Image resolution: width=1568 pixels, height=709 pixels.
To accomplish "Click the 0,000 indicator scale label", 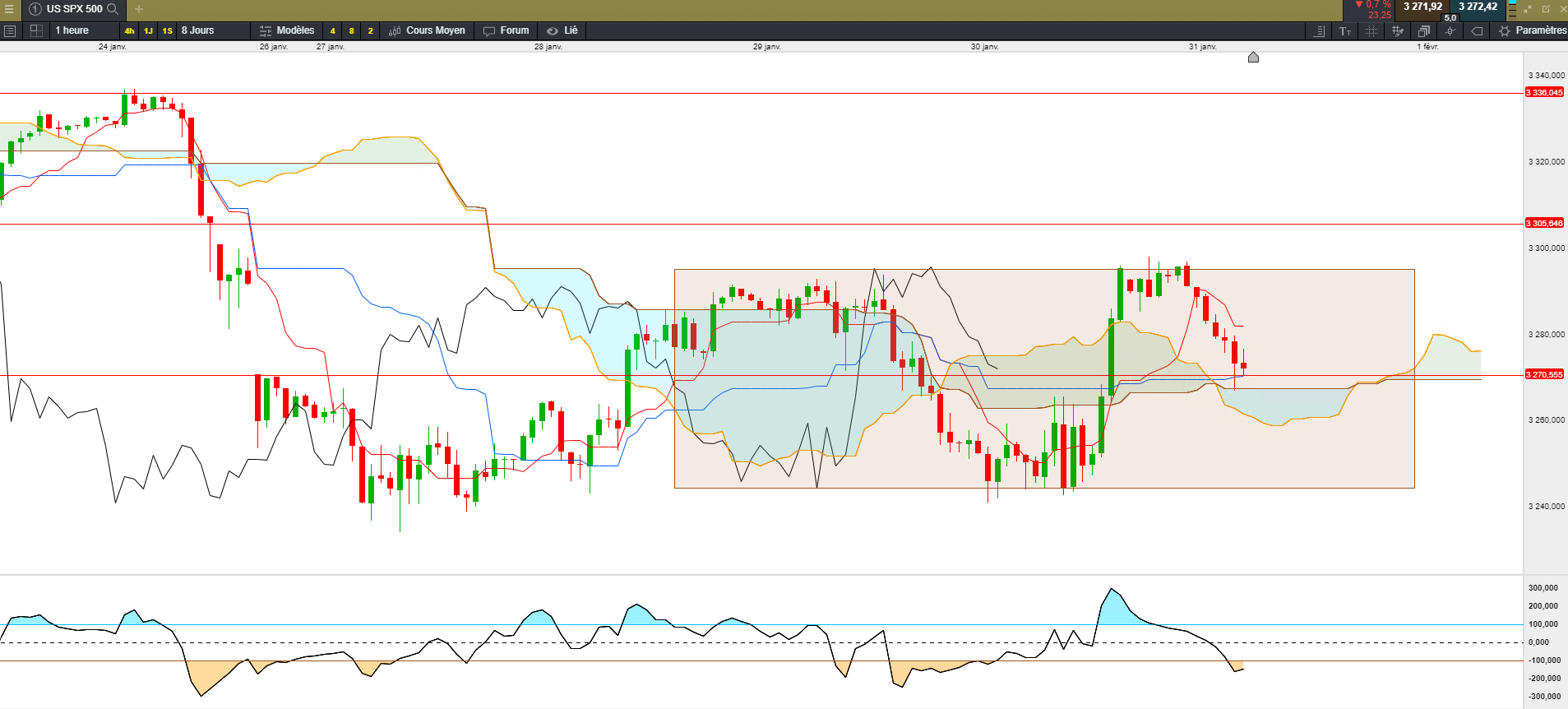I will (1538, 642).
